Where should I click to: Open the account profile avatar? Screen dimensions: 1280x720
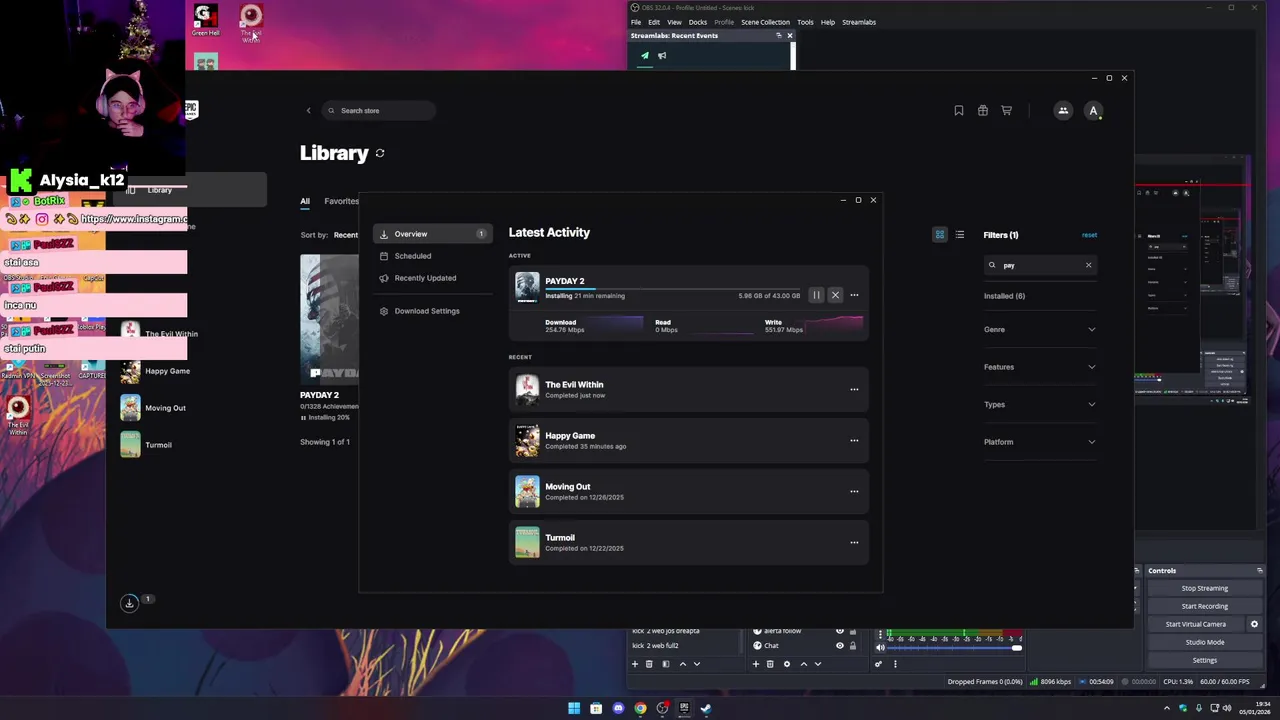[x=1093, y=111]
